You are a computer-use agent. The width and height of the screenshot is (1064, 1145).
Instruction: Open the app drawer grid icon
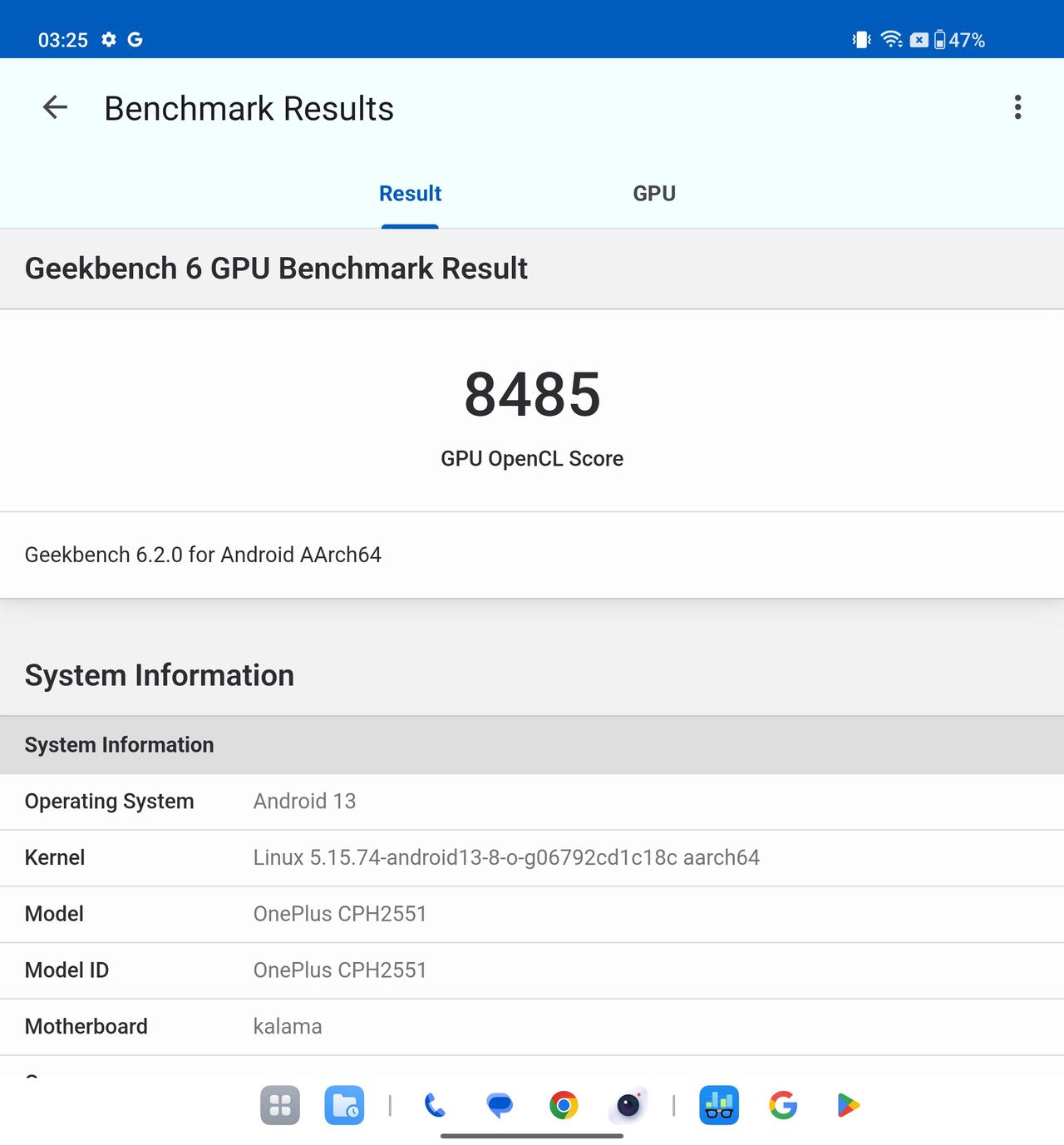(280, 1105)
